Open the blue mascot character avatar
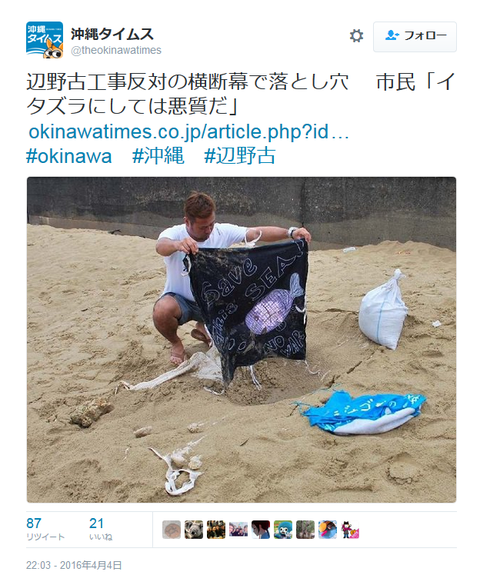 283,530
